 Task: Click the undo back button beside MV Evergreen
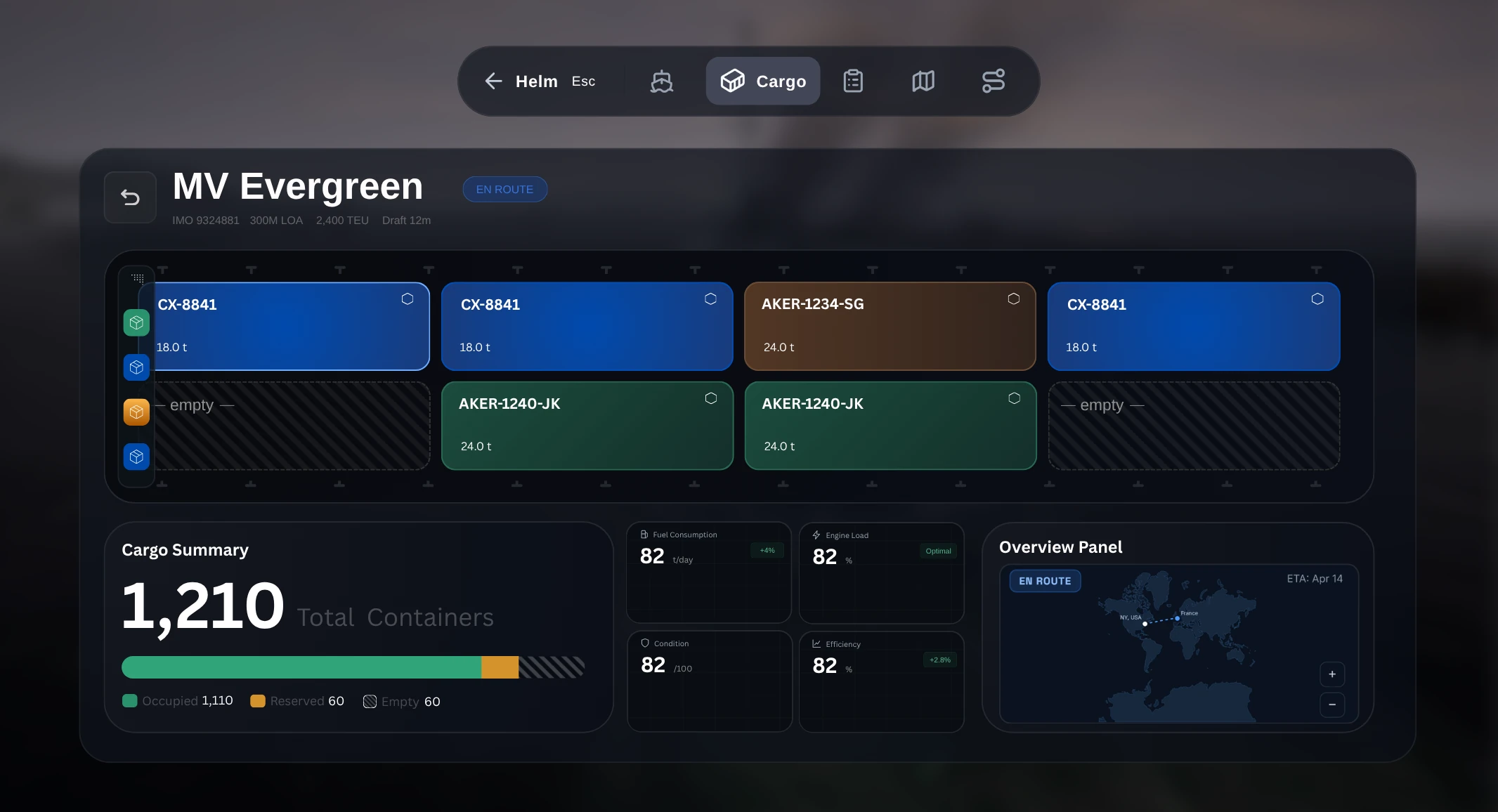[130, 197]
